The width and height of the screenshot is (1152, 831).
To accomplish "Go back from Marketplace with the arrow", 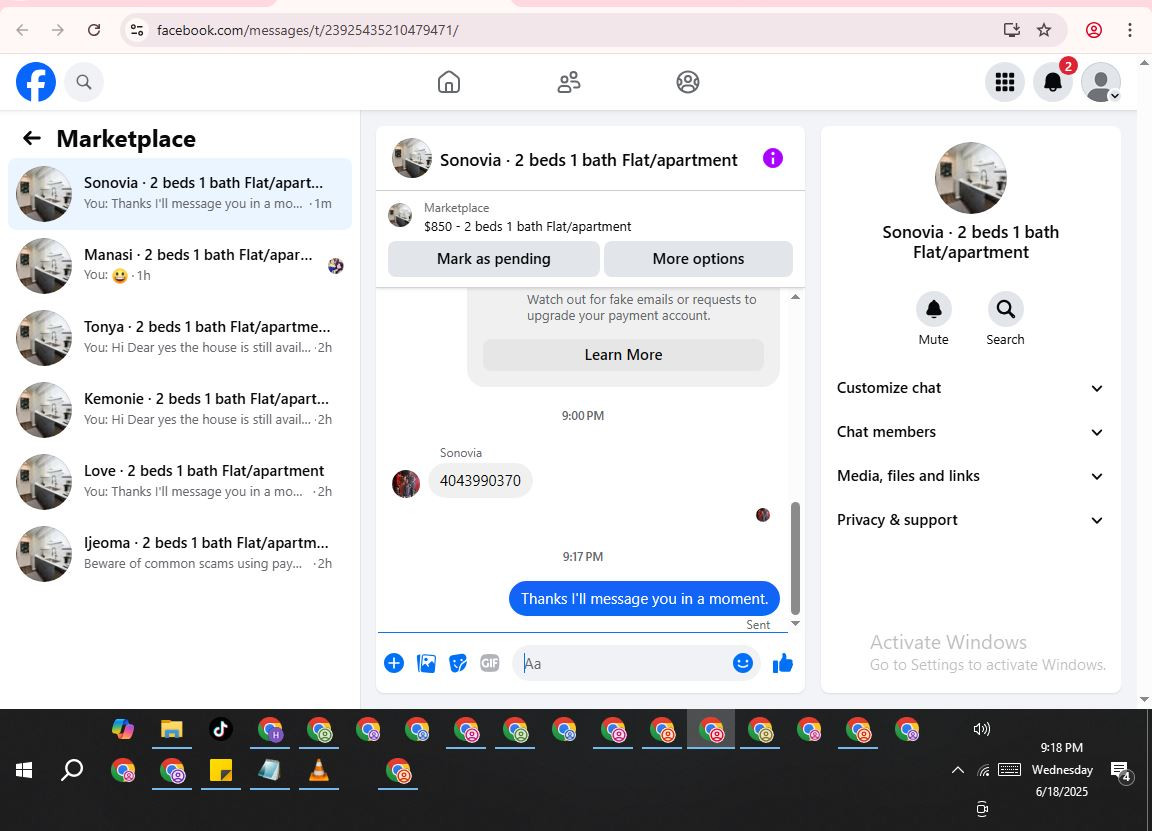I will tap(32, 138).
